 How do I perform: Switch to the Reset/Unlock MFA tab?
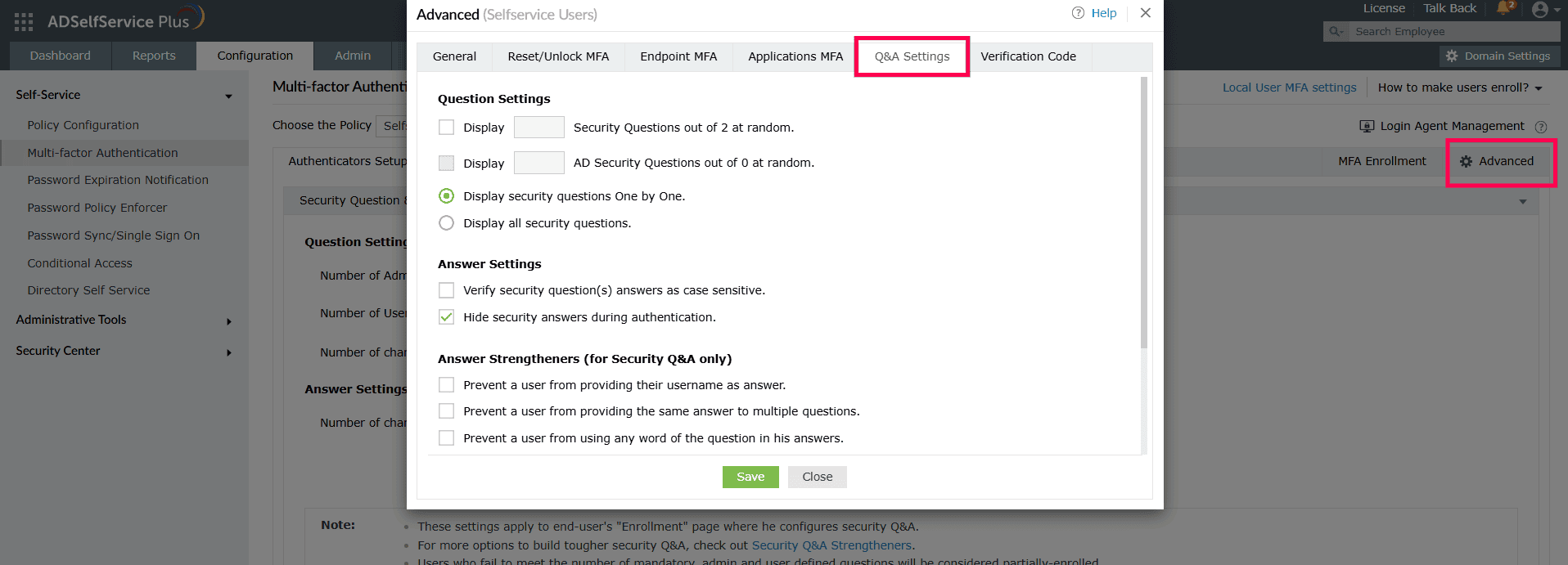[x=558, y=56]
